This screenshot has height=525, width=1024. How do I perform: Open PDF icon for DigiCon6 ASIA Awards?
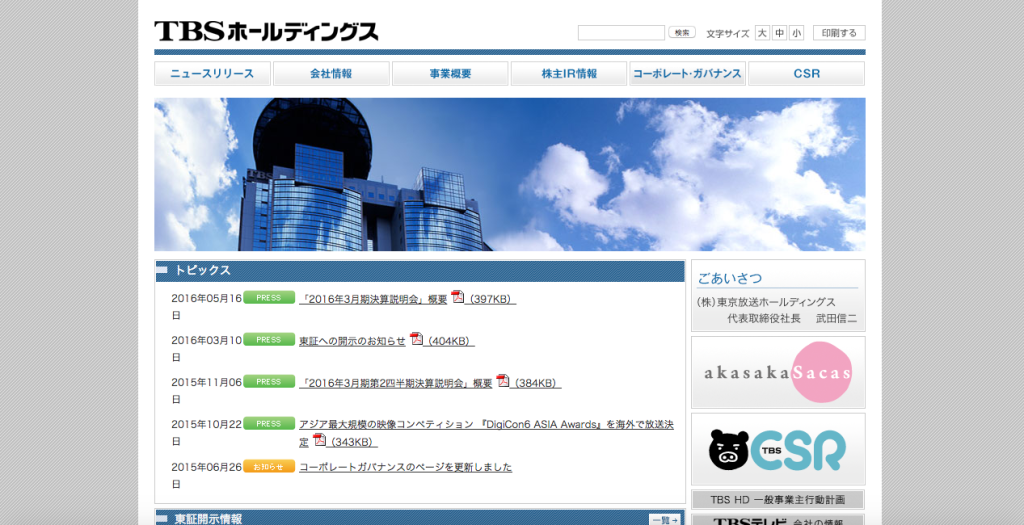pos(319,440)
